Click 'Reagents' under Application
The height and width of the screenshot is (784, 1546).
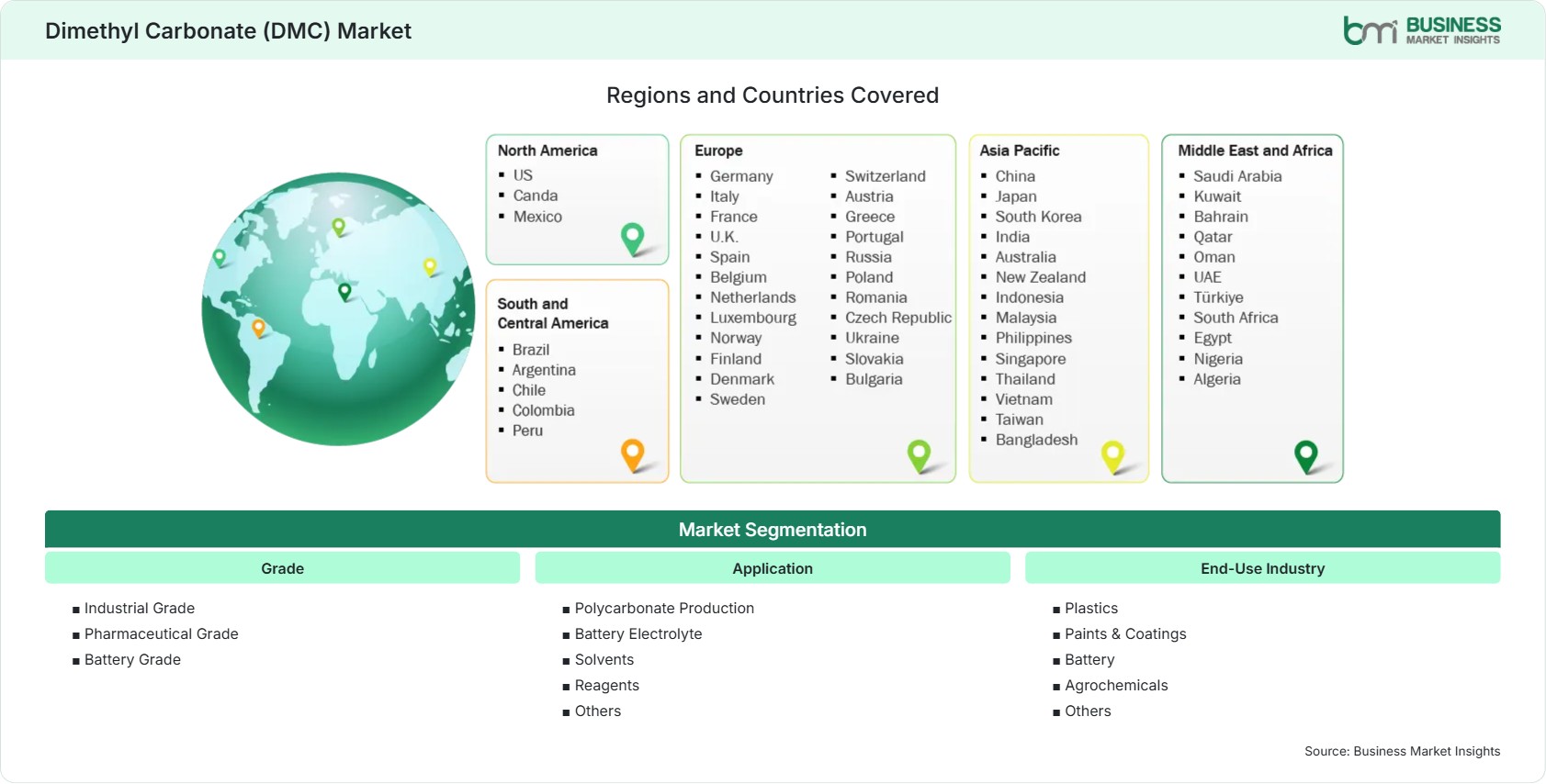tap(607, 685)
